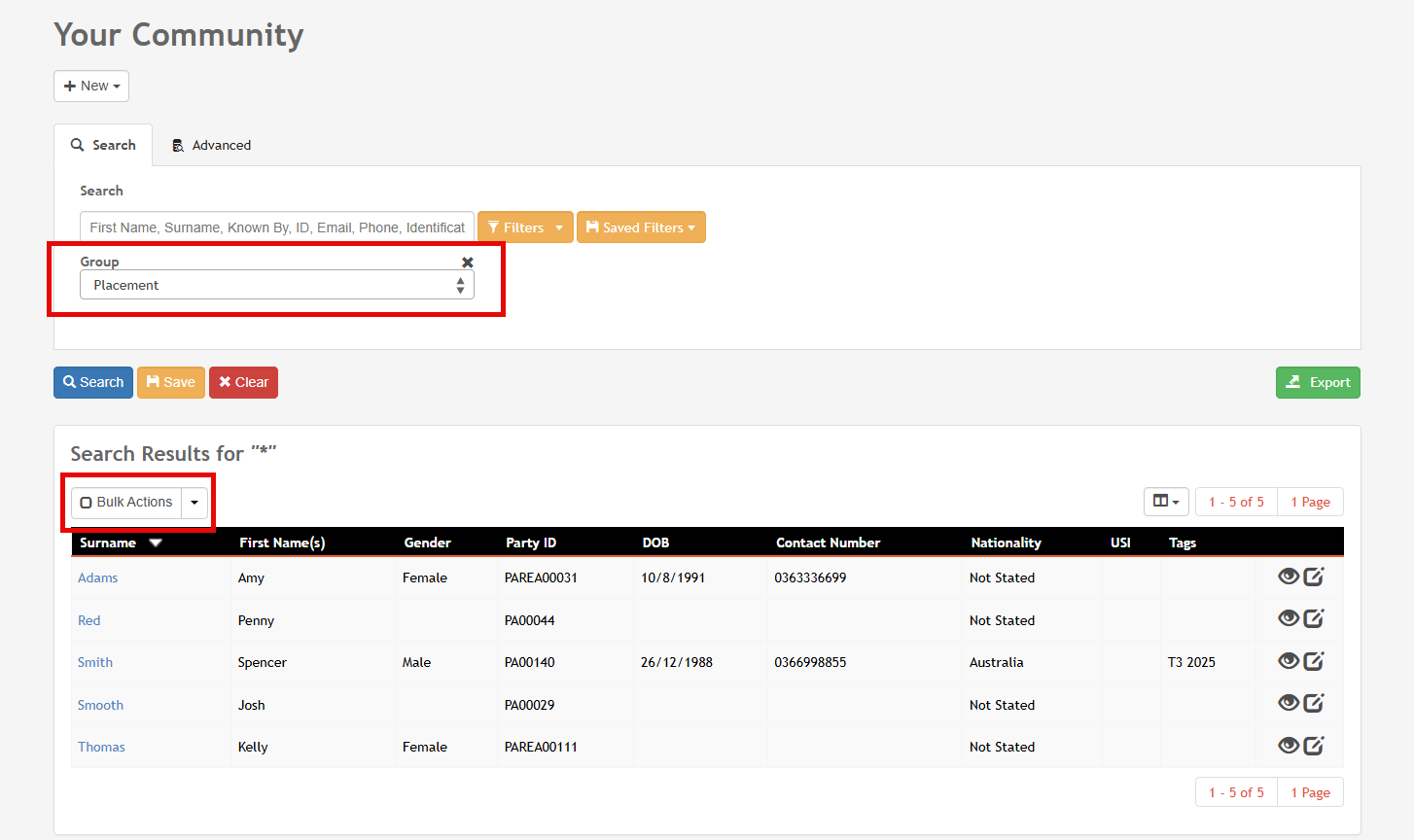Open the Red surname link
This screenshot has width=1414, height=840.
pyautogui.click(x=88, y=620)
